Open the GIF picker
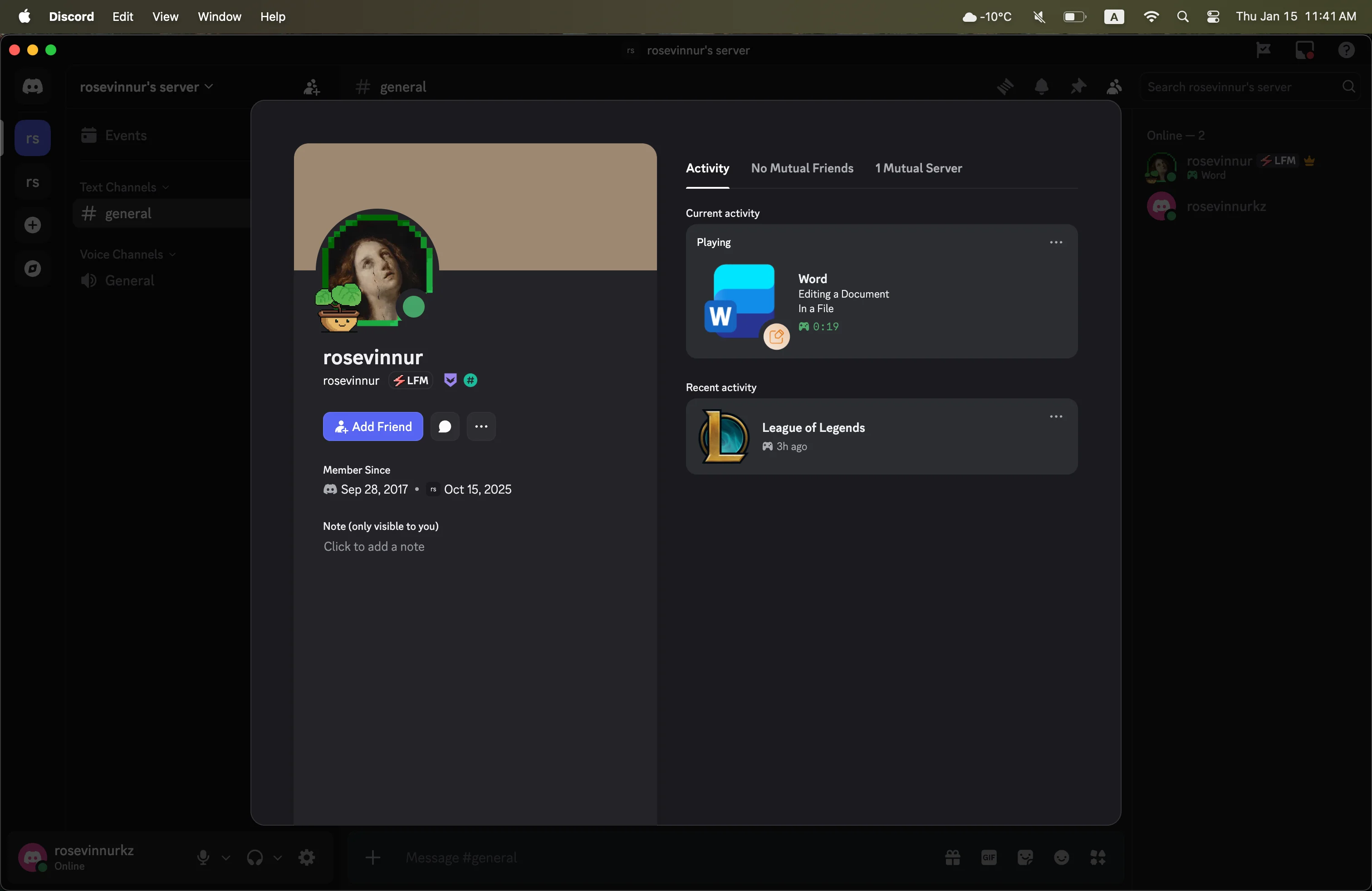 [x=989, y=857]
